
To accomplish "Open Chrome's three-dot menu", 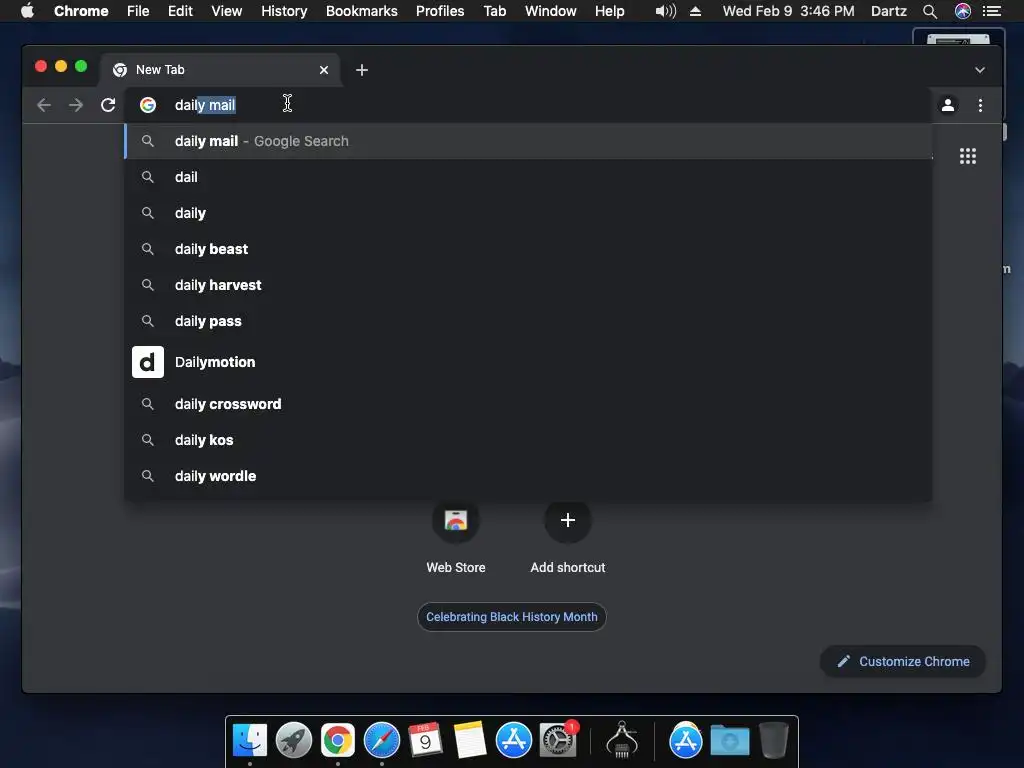I will point(980,105).
